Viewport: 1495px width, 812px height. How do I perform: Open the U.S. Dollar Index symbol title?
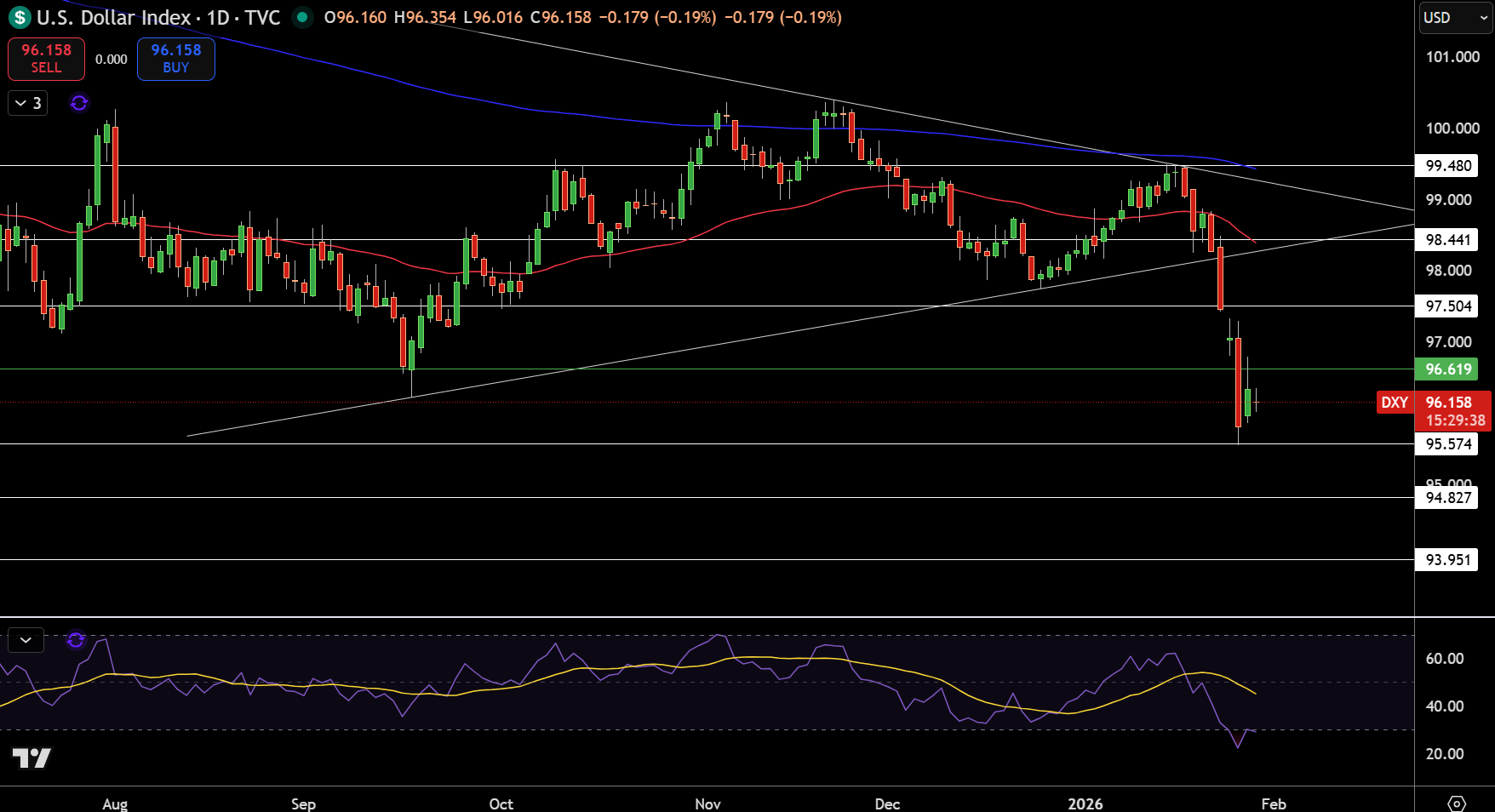coord(158,17)
